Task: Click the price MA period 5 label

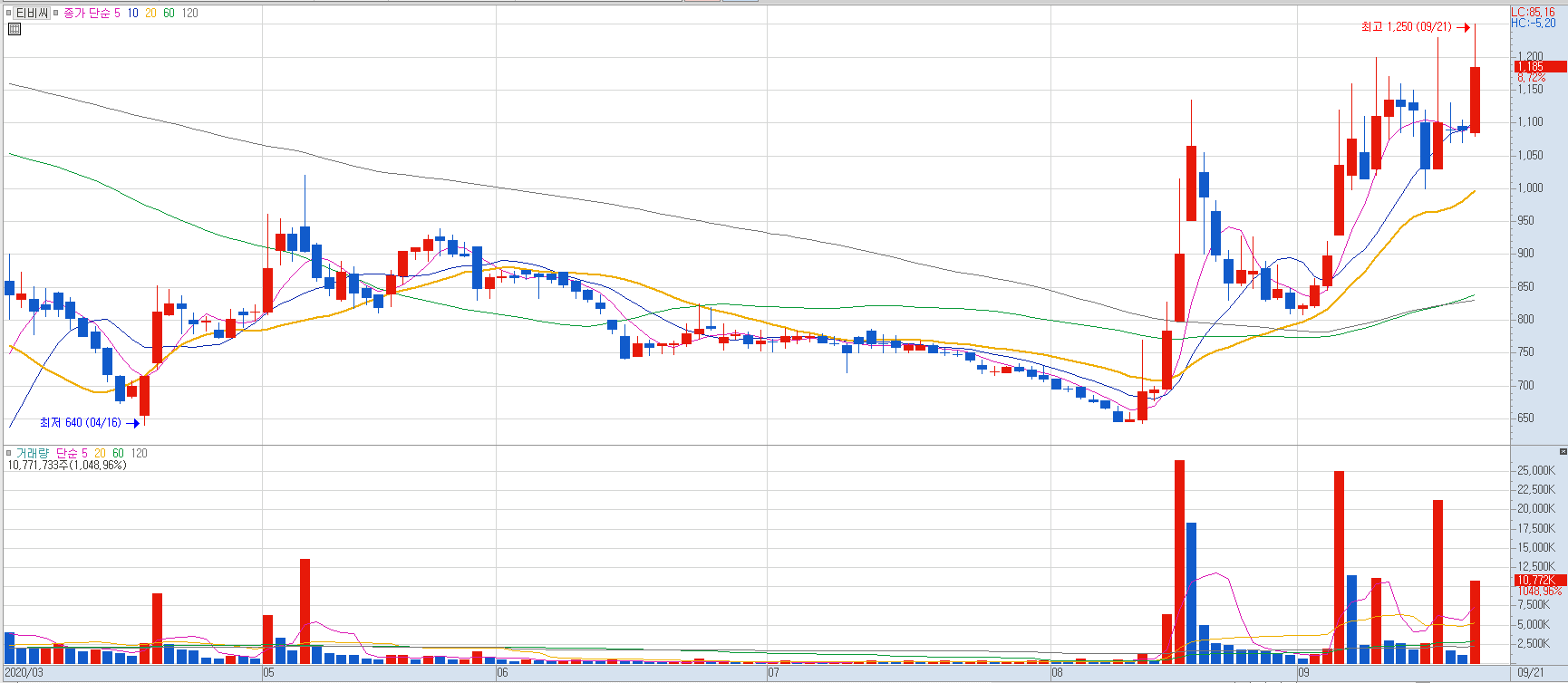Action: (117, 14)
